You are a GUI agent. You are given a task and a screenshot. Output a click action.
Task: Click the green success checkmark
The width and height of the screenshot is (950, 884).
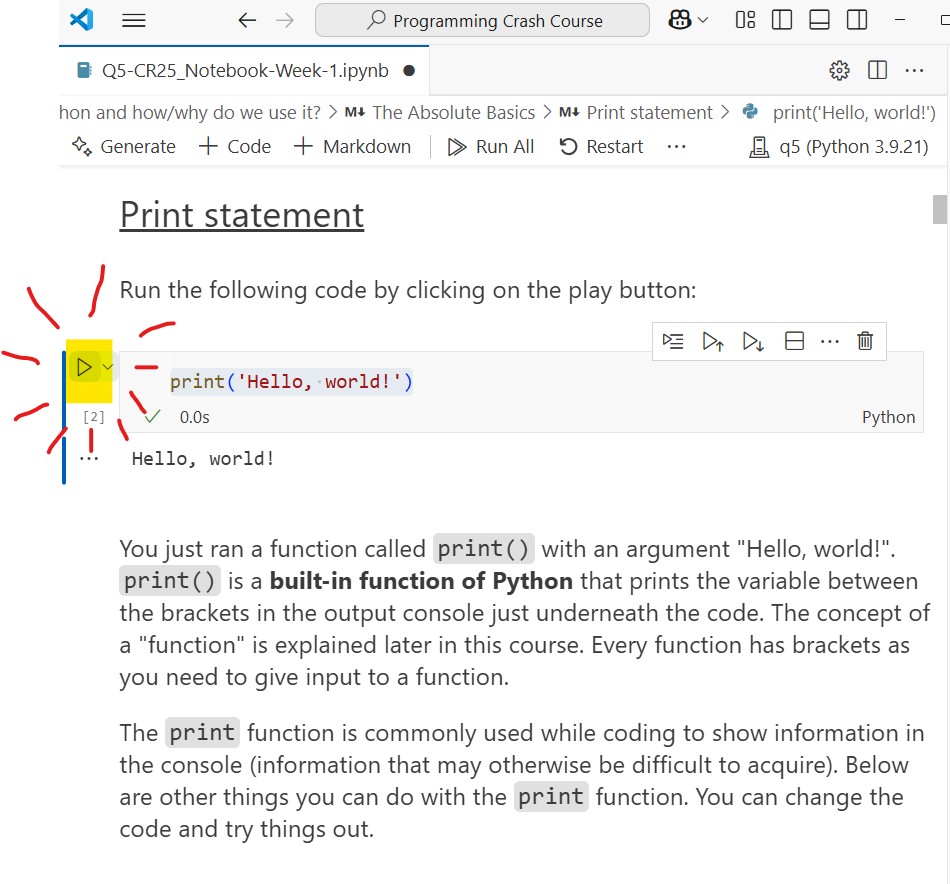pos(152,416)
